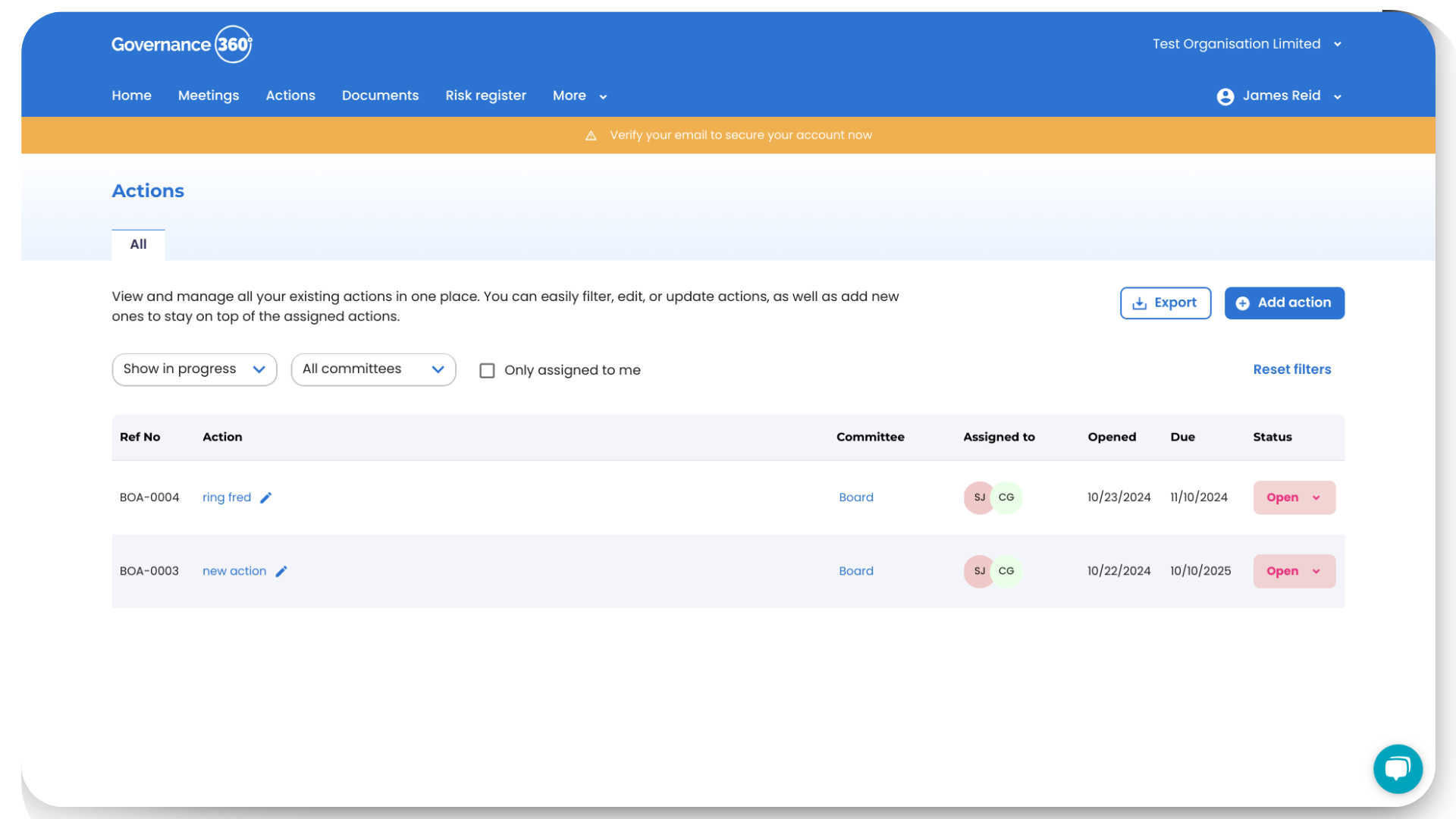Click the due date 11/10/2024
1456x819 pixels.
pyautogui.click(x=1198, y=497)
